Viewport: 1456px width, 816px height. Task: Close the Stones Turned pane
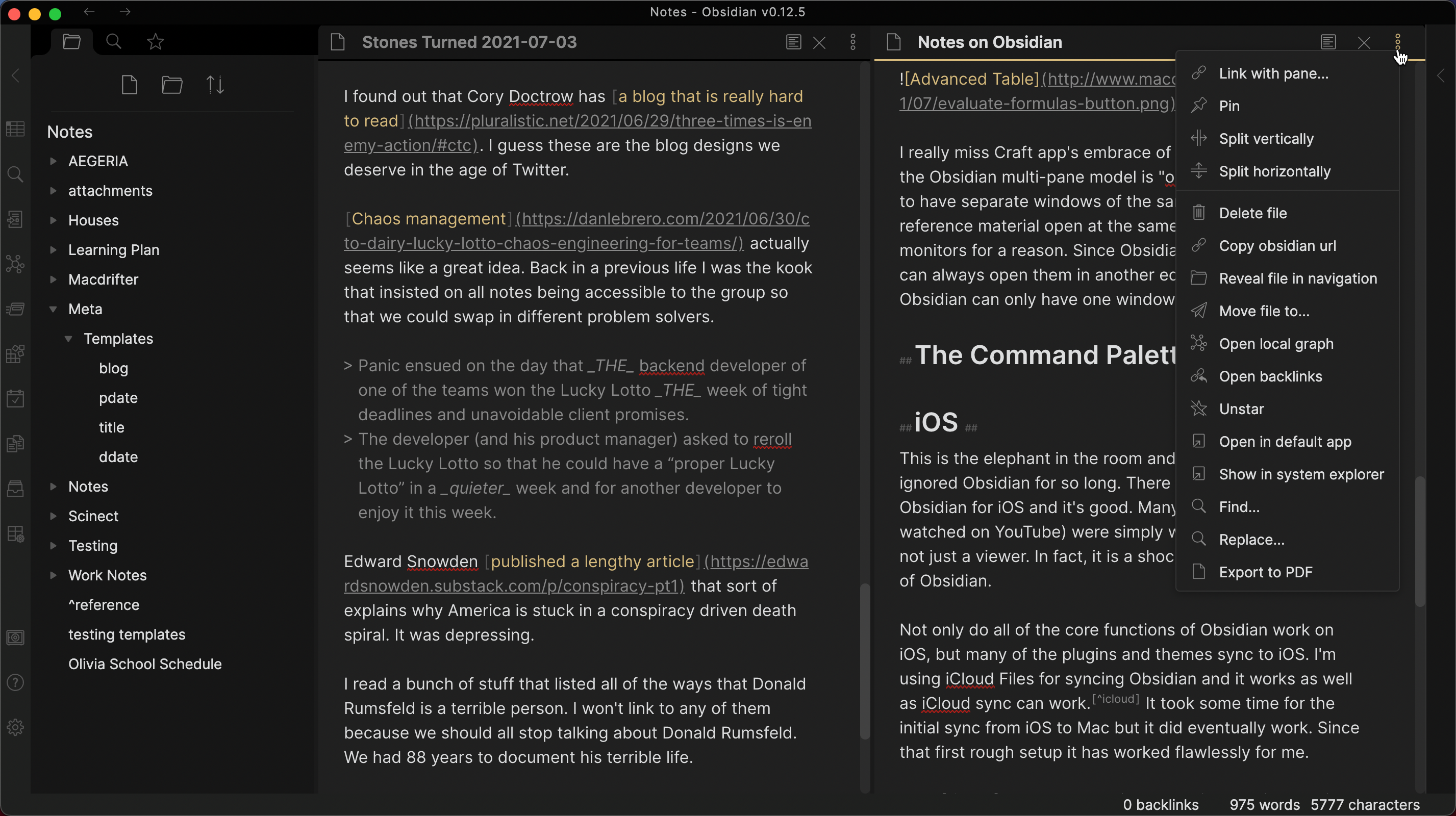819,42
